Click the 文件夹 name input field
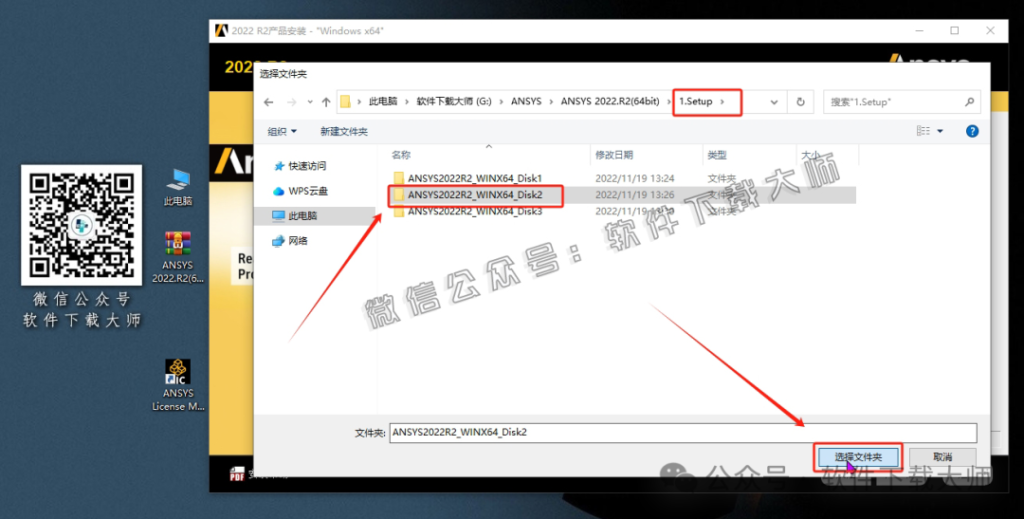This screenshot has height=519, width=1024. coord(683,432)
